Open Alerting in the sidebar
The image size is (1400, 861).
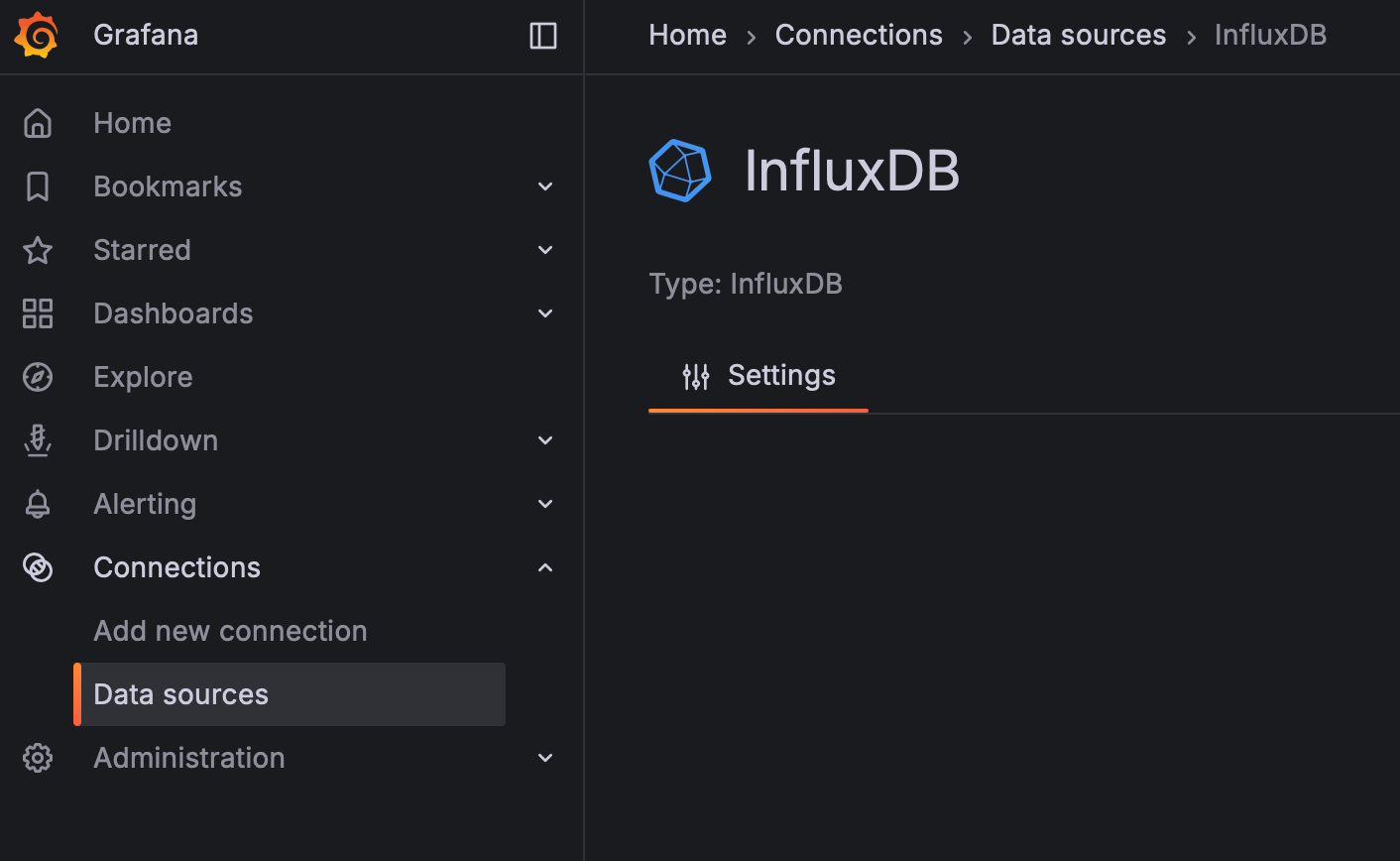[145, 504]
